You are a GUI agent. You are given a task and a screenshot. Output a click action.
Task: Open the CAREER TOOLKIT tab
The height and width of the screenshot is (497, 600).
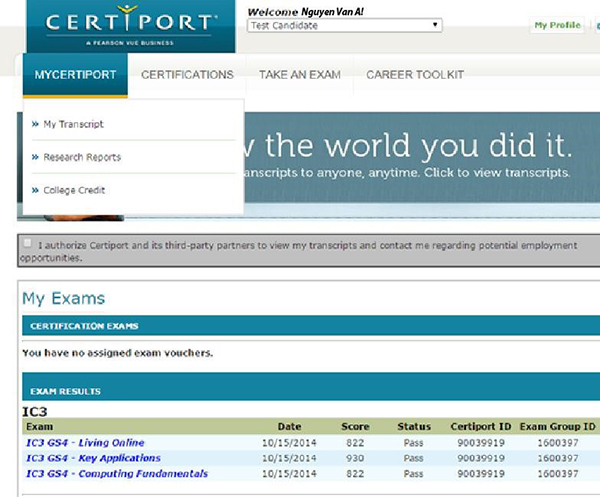point(415,74)
